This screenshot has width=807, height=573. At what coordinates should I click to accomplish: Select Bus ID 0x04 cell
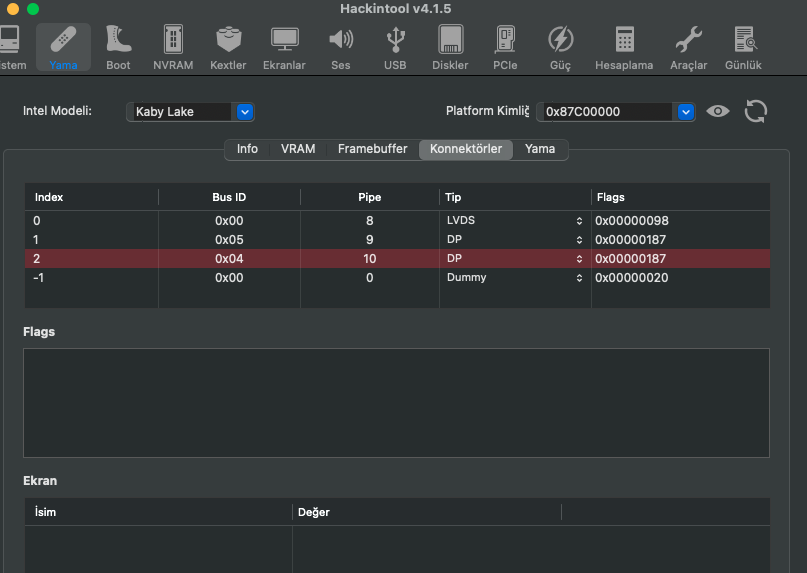coord(229,259)
